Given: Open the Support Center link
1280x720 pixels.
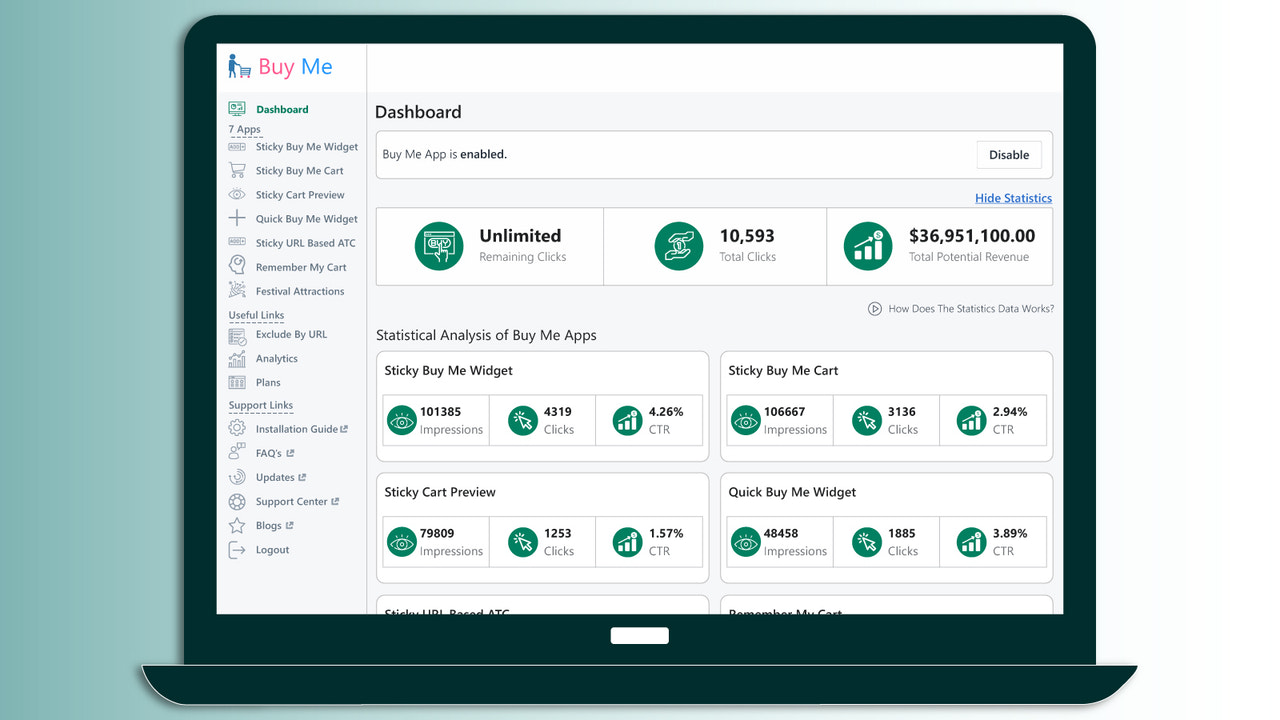Looking at the screenshot, I should tap(290, 501).
